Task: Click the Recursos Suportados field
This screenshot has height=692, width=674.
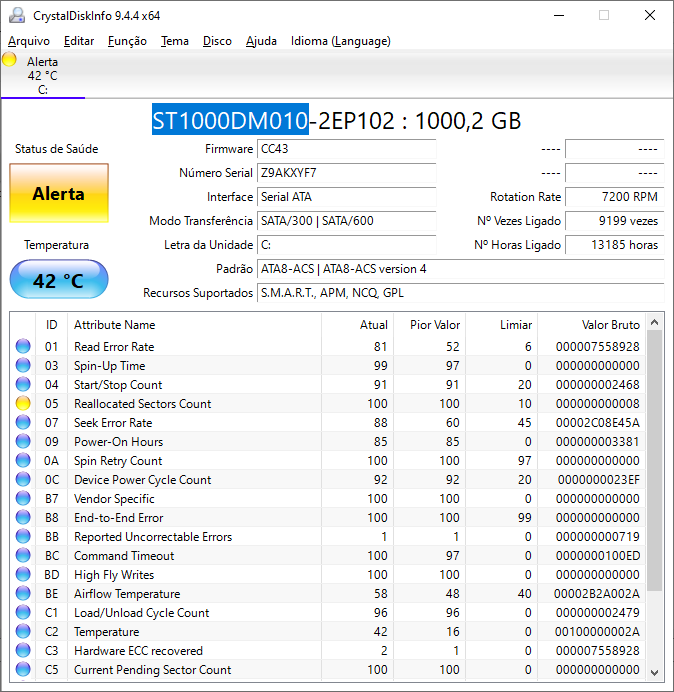Action: (460, 293)
